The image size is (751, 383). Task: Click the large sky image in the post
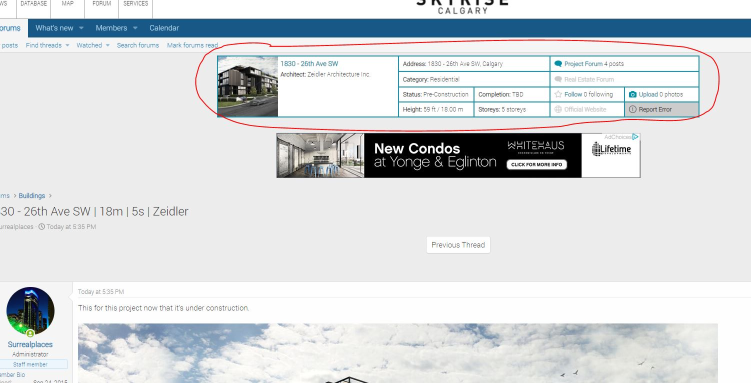(x=398, y=353)
